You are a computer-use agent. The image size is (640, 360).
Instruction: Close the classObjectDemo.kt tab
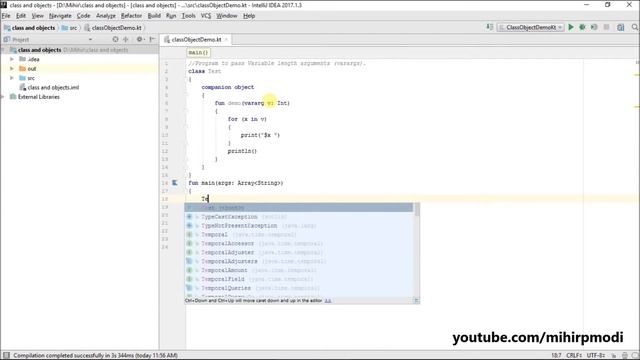(x=226, y=40)
